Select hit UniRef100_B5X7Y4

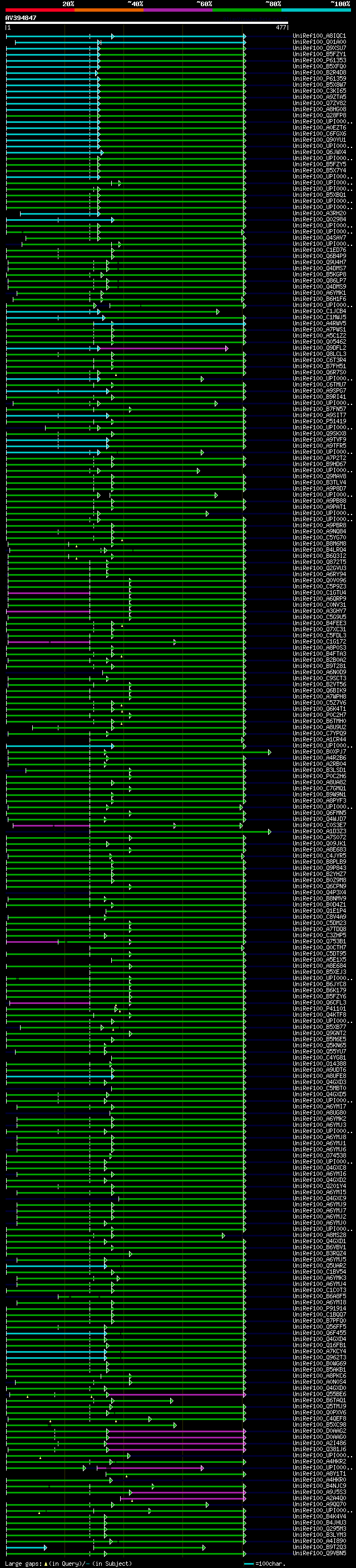[319, 170]
